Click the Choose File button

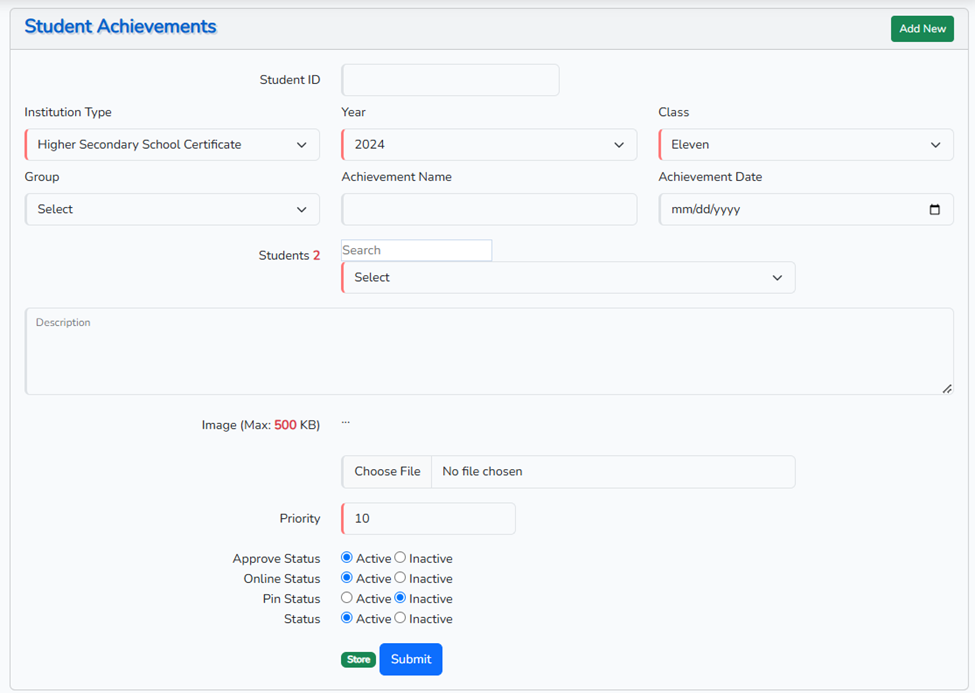387,472
